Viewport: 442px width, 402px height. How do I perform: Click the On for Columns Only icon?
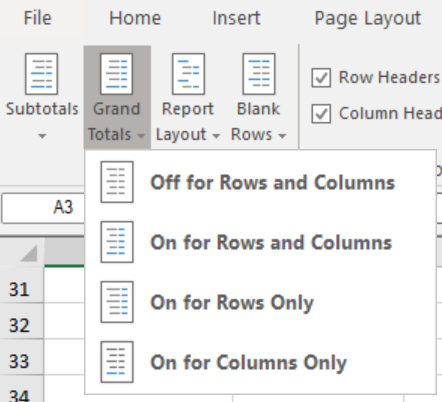(x=117, y=362)
